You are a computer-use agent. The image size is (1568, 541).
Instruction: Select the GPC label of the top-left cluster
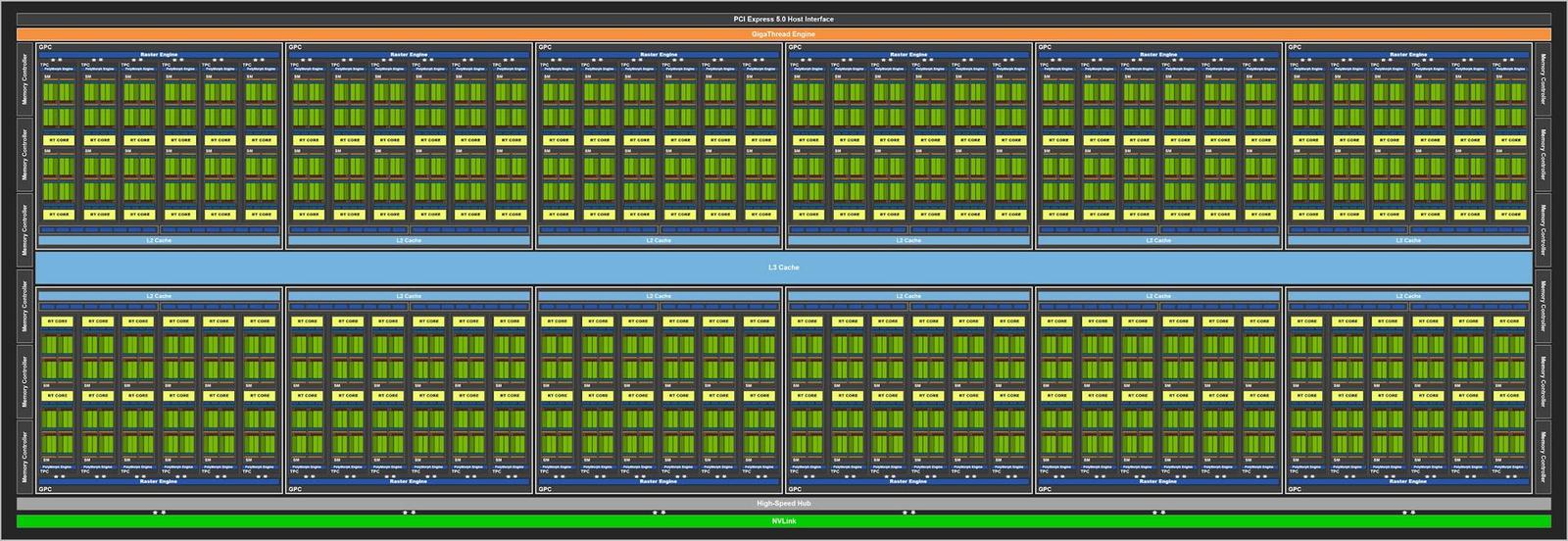(45, 47)
